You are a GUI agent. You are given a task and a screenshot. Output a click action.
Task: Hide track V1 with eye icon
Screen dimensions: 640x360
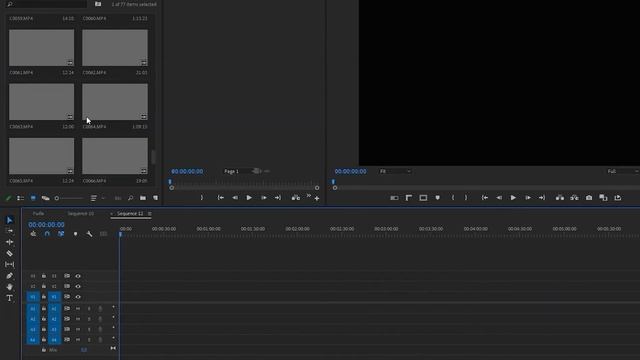(x=78, y=297)
